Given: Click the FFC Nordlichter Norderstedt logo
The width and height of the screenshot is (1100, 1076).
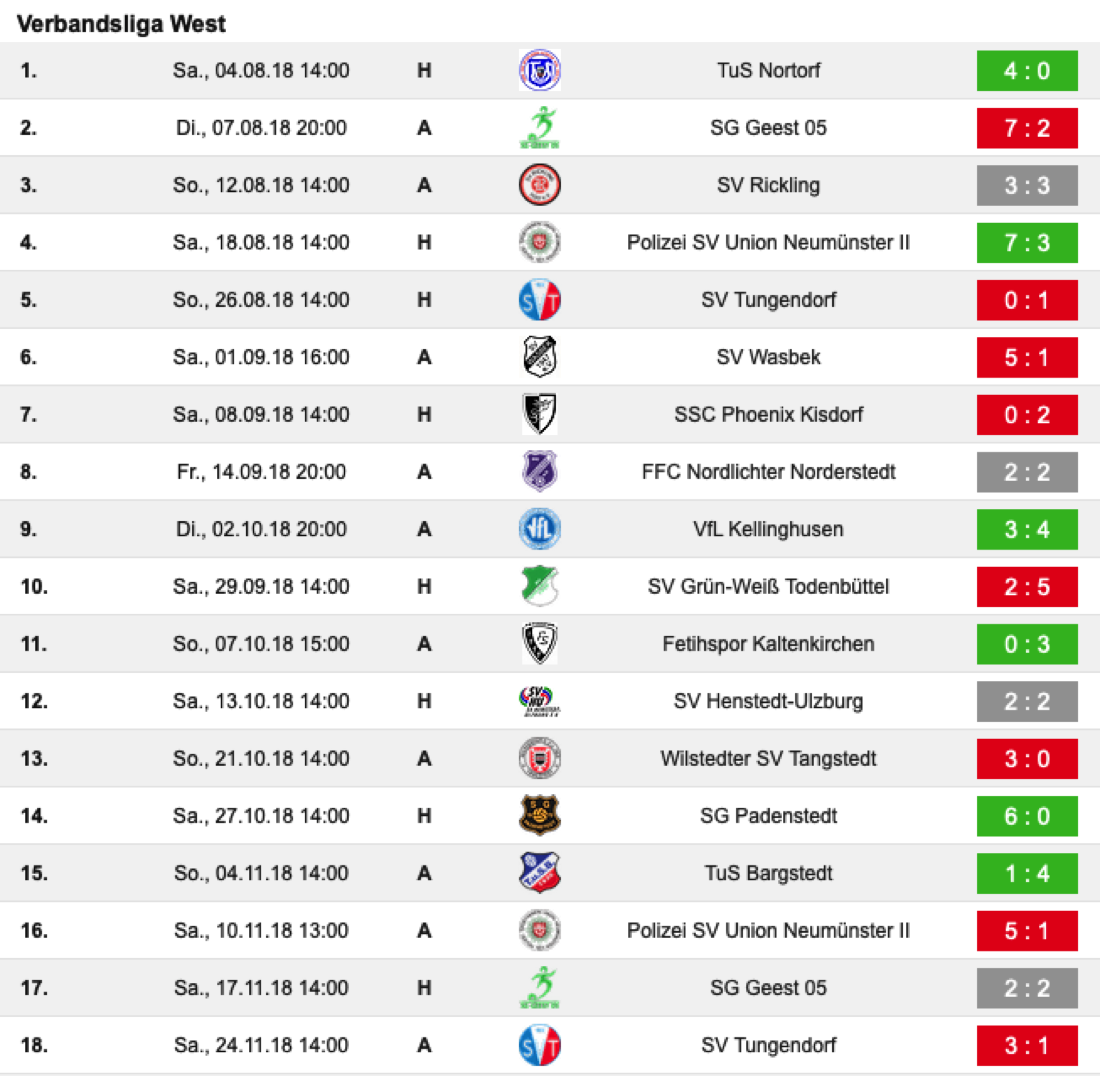Looking at the screenshot, I should [540, 472].
